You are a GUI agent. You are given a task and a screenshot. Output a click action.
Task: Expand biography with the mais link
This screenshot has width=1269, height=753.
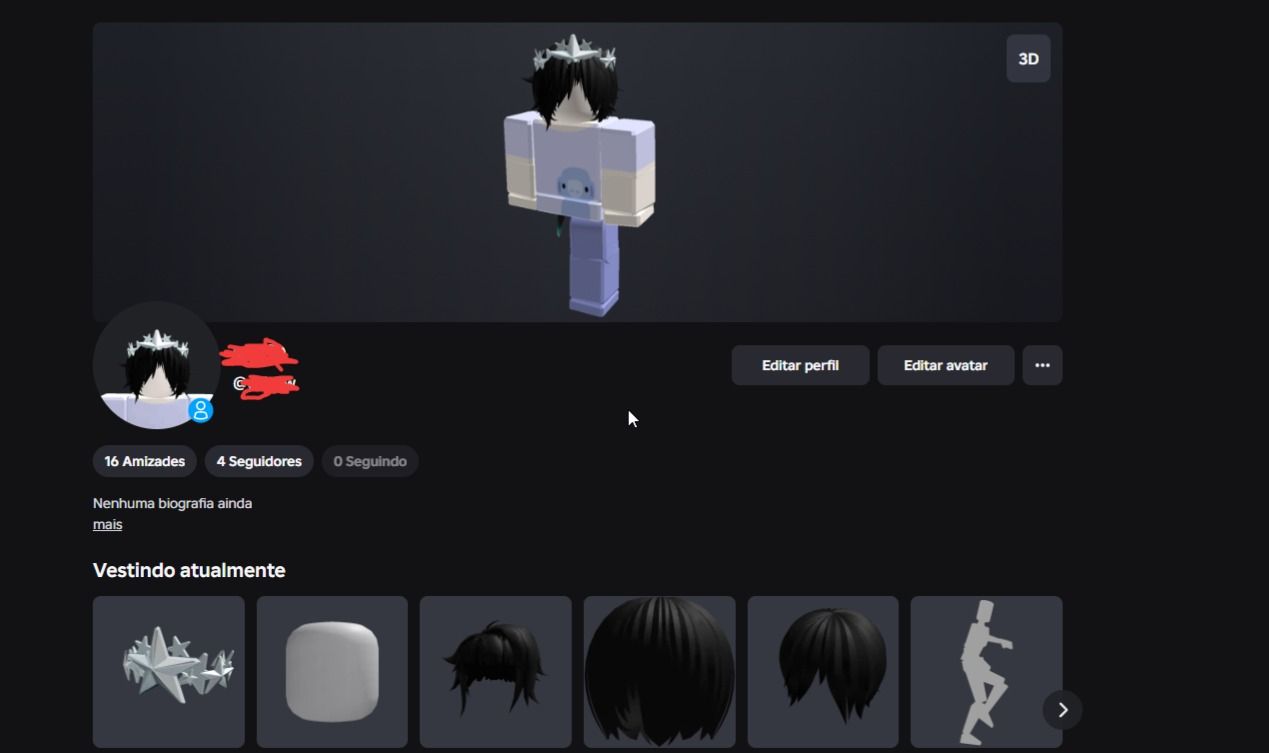click(x=107, y=524)
